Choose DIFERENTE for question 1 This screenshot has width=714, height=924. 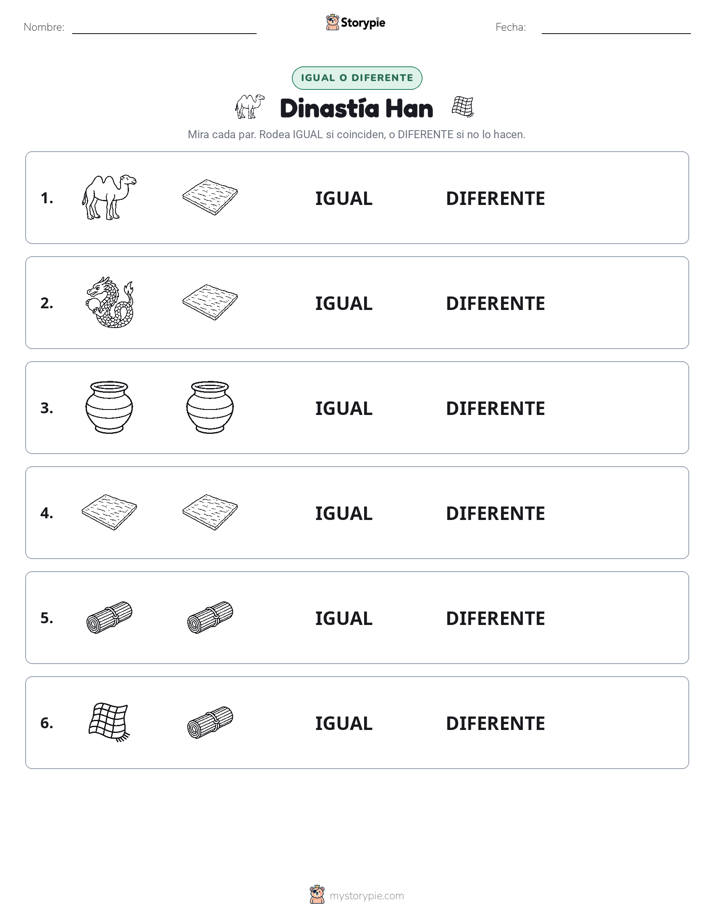pyautogui.click(x=495, y=199)
